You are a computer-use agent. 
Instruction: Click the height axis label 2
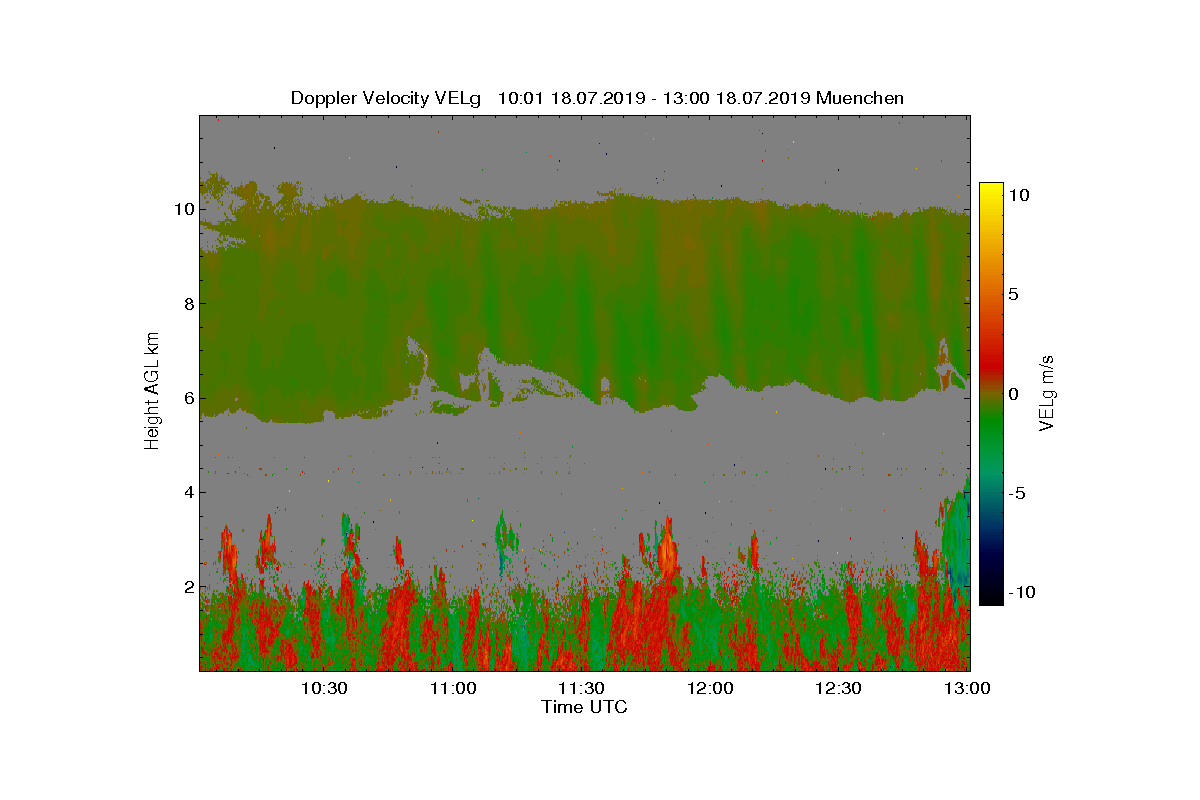point(188,586)
